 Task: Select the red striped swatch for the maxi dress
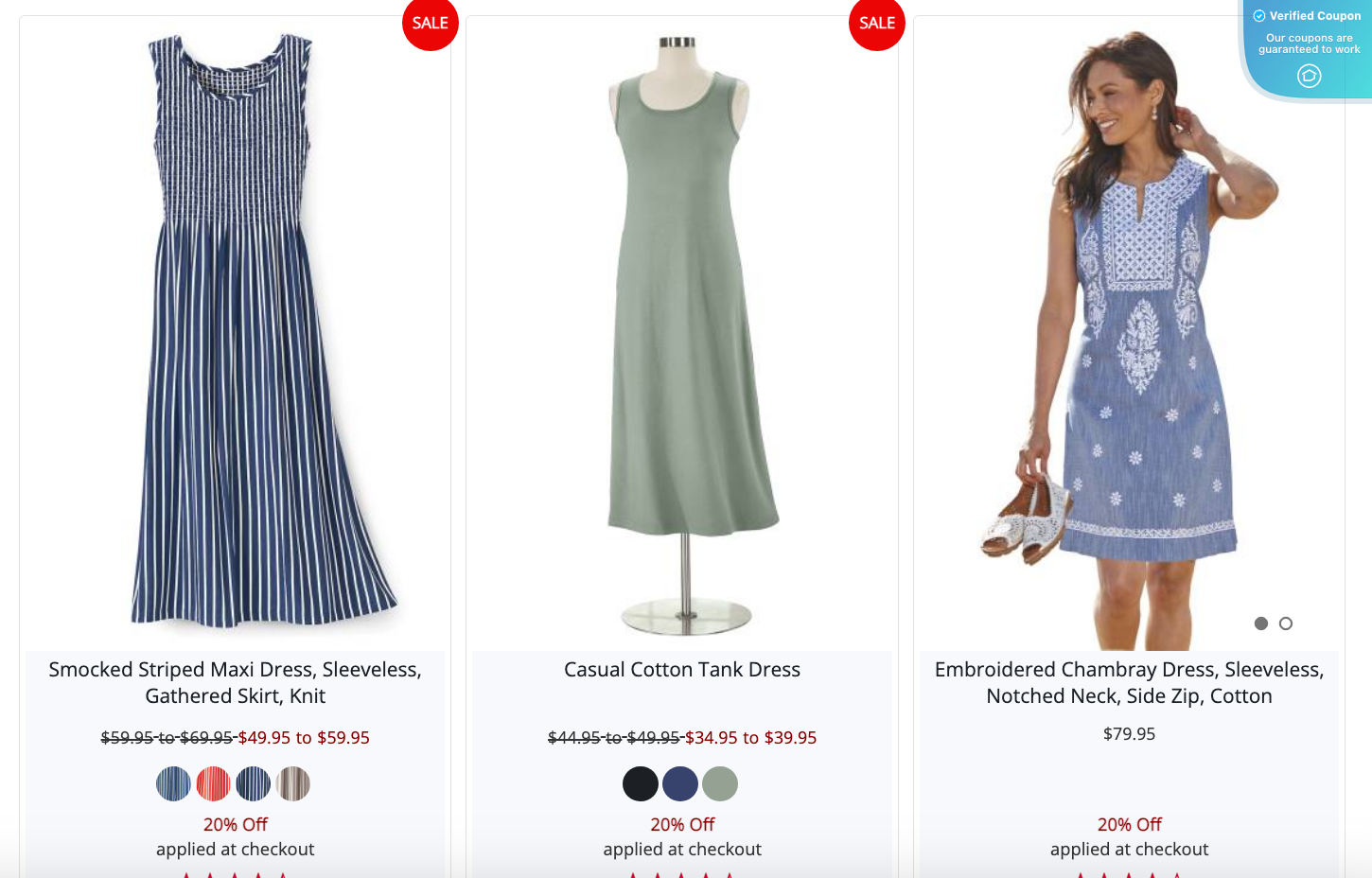coord(215,783)
